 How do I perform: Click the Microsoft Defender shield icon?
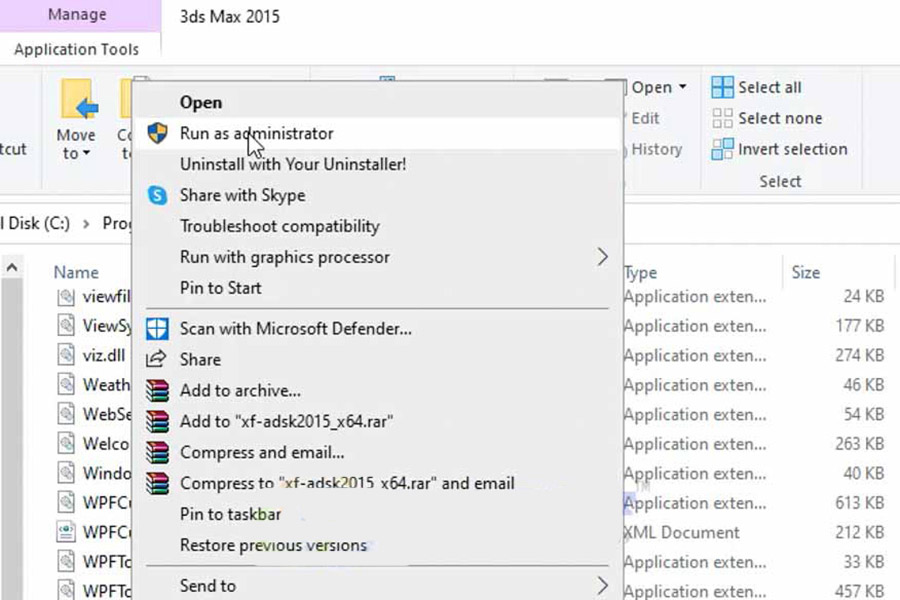[157, 329]
